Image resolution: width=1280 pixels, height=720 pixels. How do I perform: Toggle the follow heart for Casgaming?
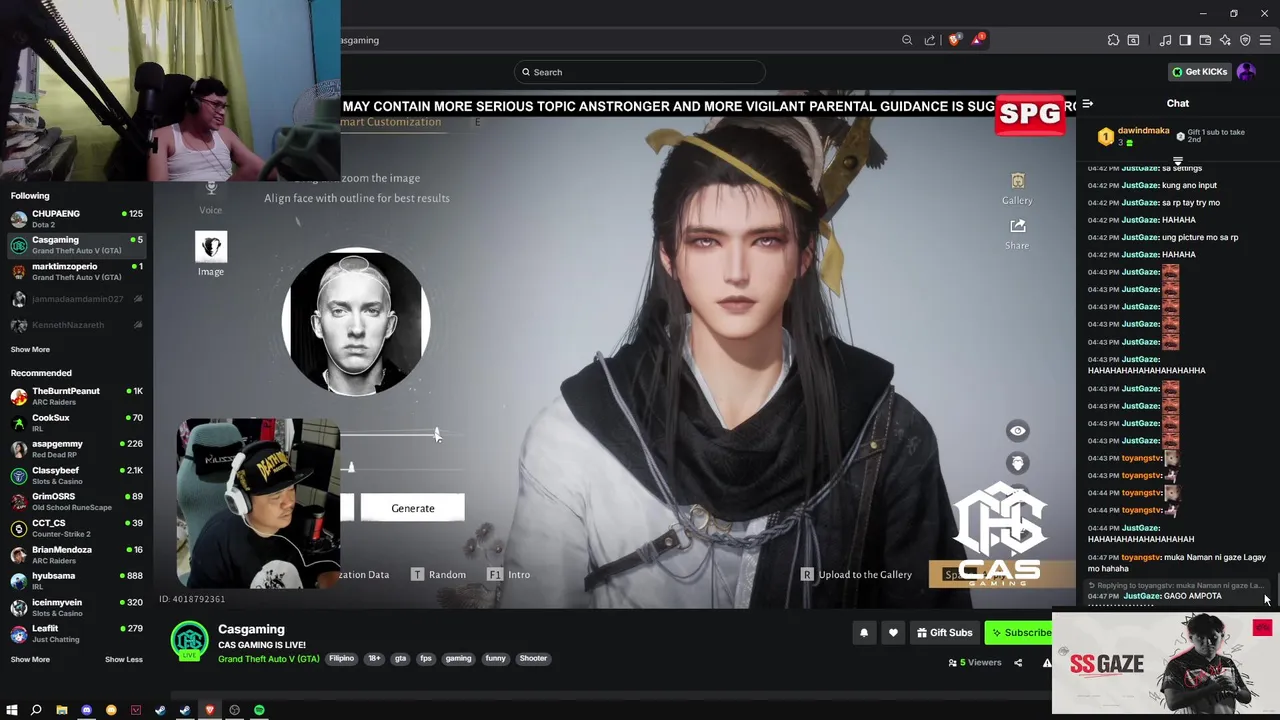pos(893,632)
